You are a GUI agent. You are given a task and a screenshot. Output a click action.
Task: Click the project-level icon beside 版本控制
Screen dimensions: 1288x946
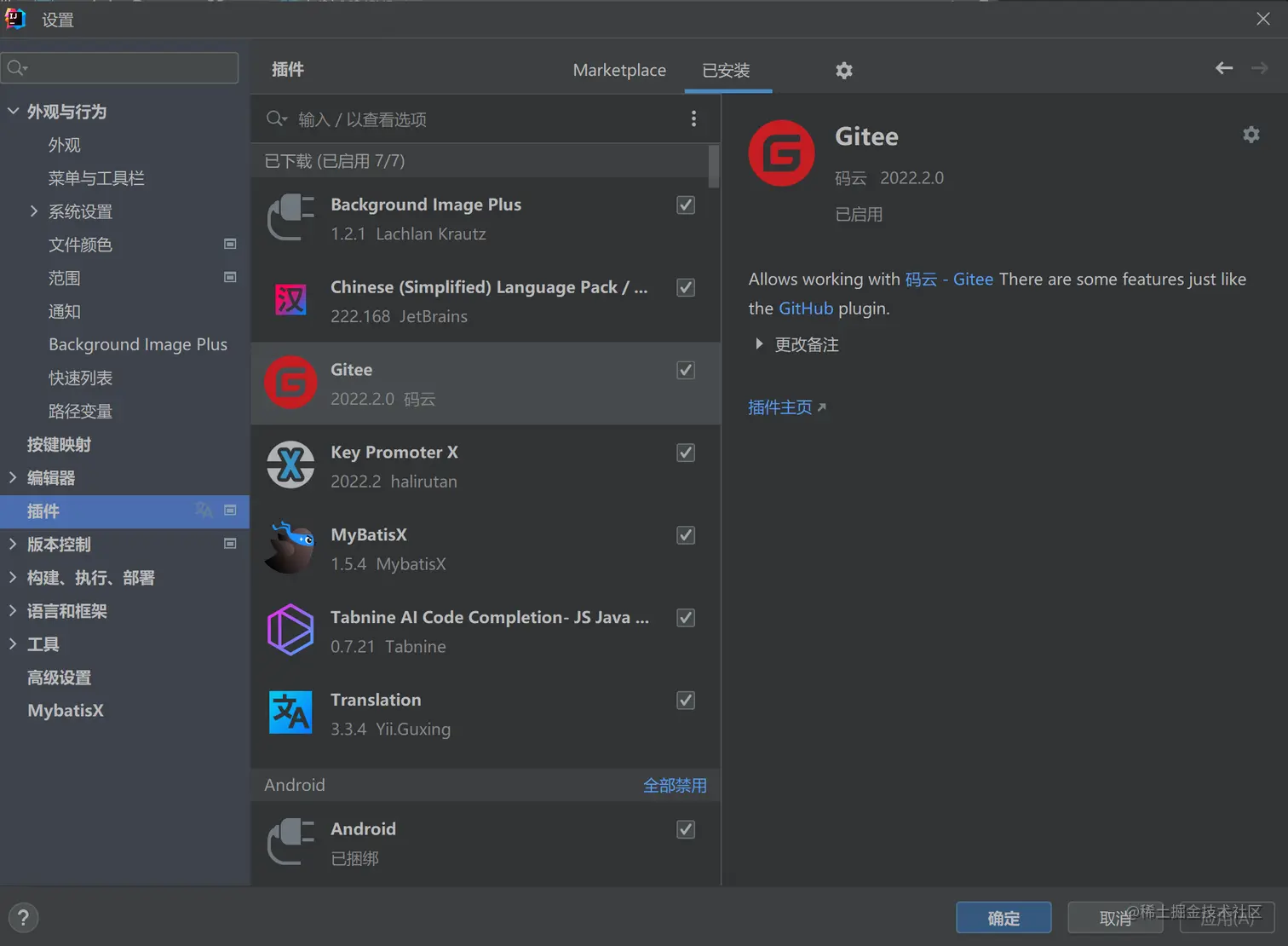[230, 543]
